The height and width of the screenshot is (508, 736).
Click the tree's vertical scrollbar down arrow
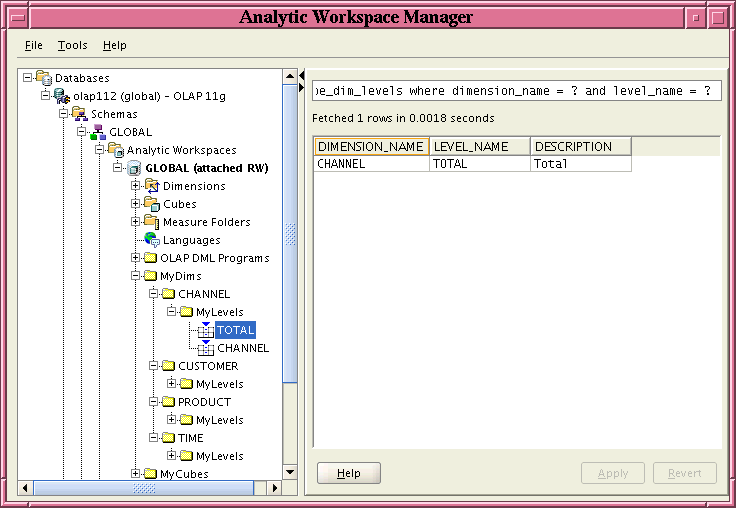290,472
